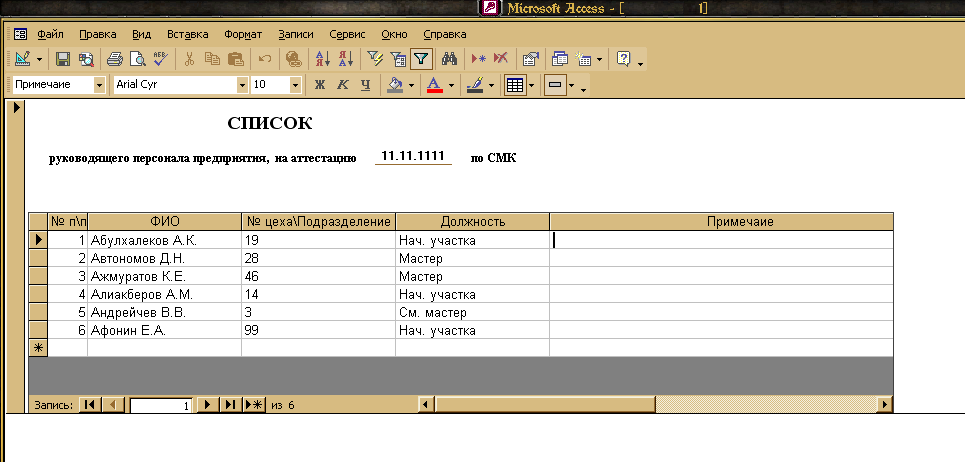This screenshot has width=965, height=462.
Task: Click the date field 11.11.1111
Action: pyautogui.click(x=413, y=156)
